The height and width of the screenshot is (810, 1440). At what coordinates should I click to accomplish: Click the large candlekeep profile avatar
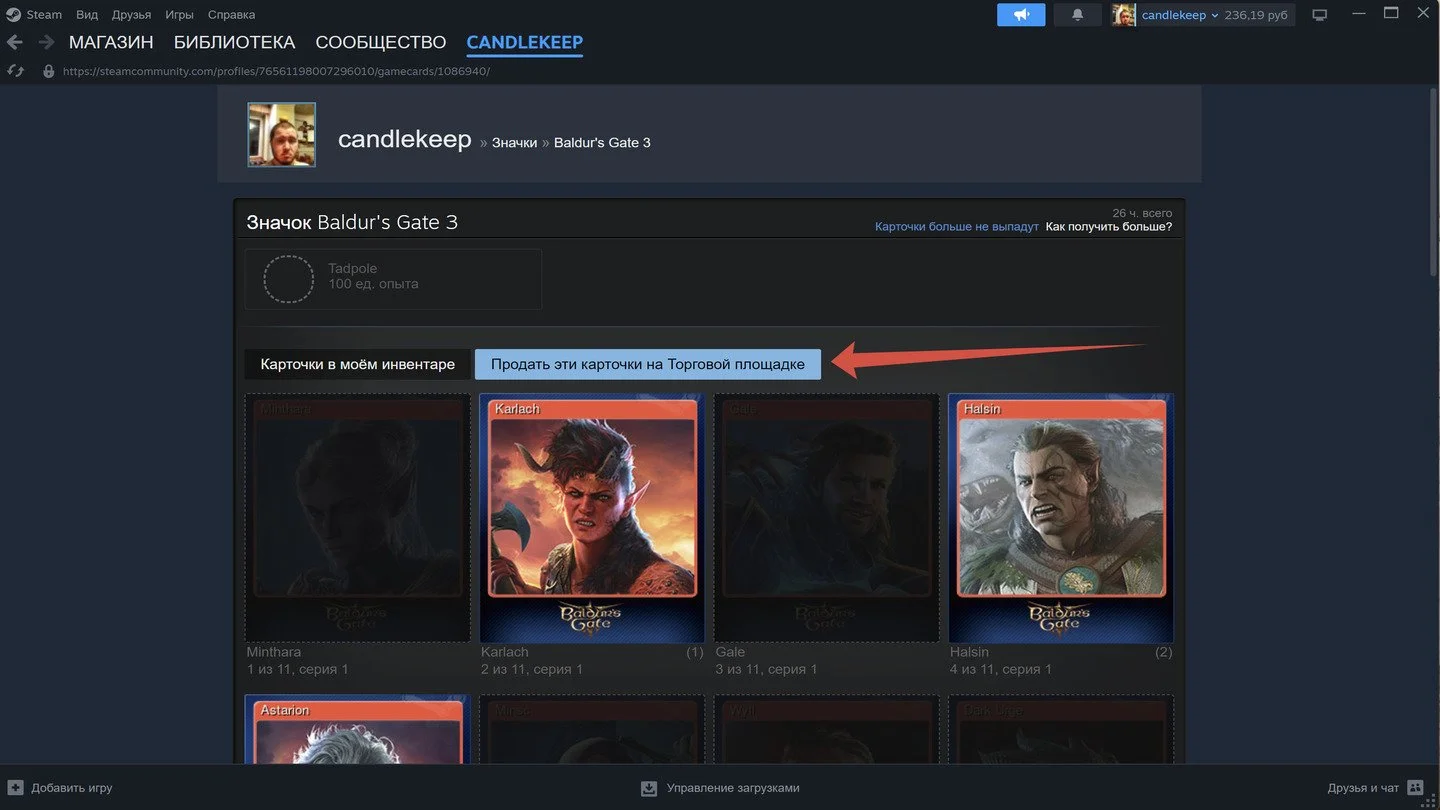click(x=282, y=135)
